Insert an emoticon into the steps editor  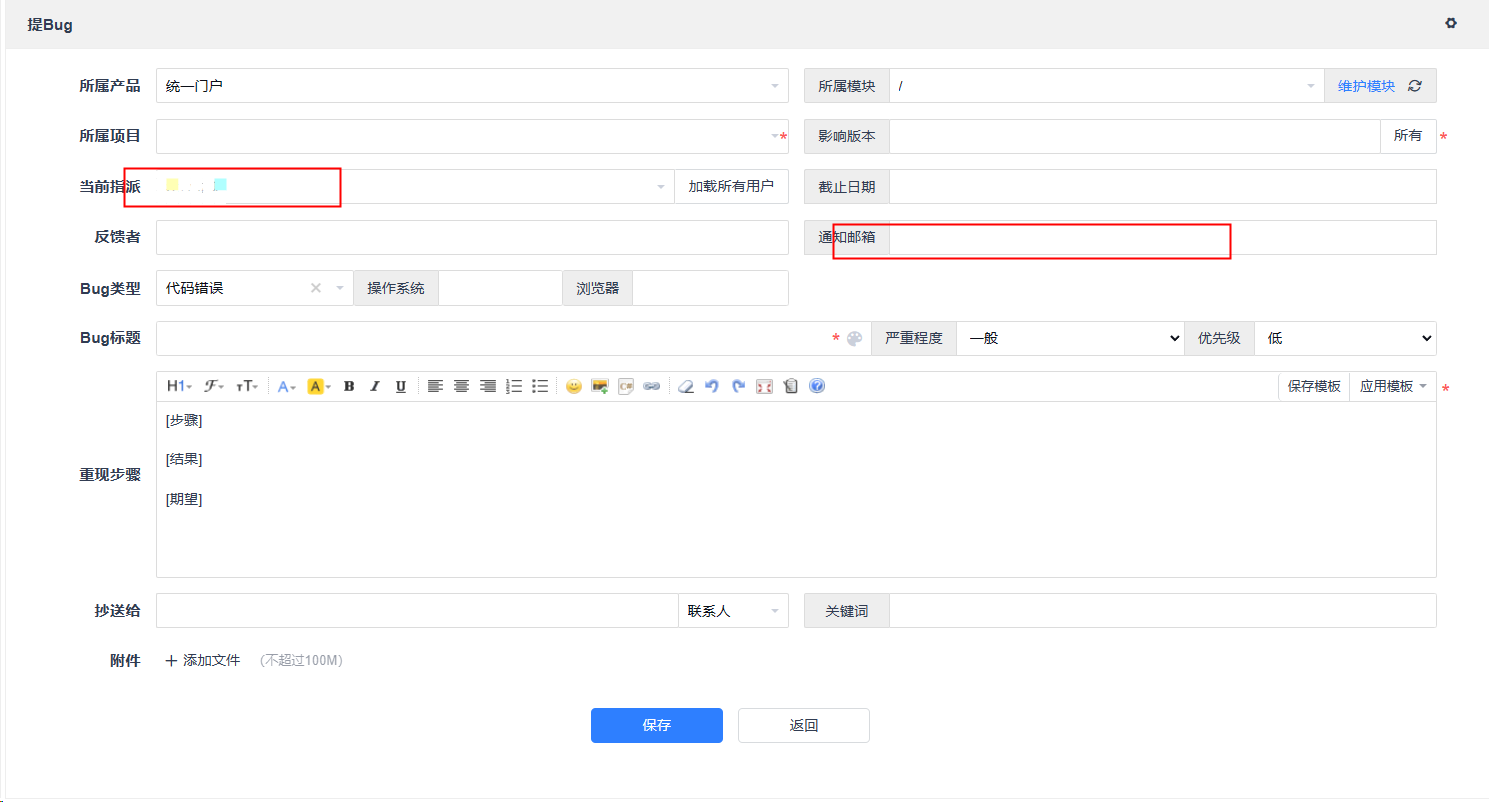[573, 387]
